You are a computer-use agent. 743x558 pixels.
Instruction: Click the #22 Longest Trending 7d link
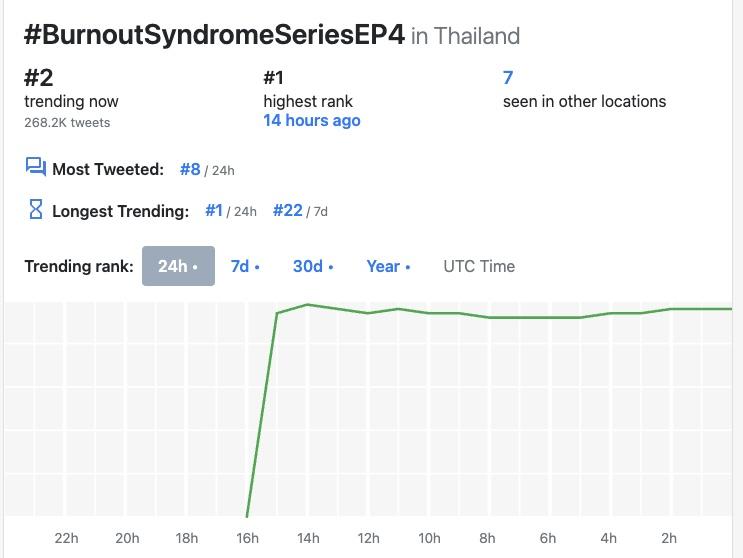click(288, 211)
